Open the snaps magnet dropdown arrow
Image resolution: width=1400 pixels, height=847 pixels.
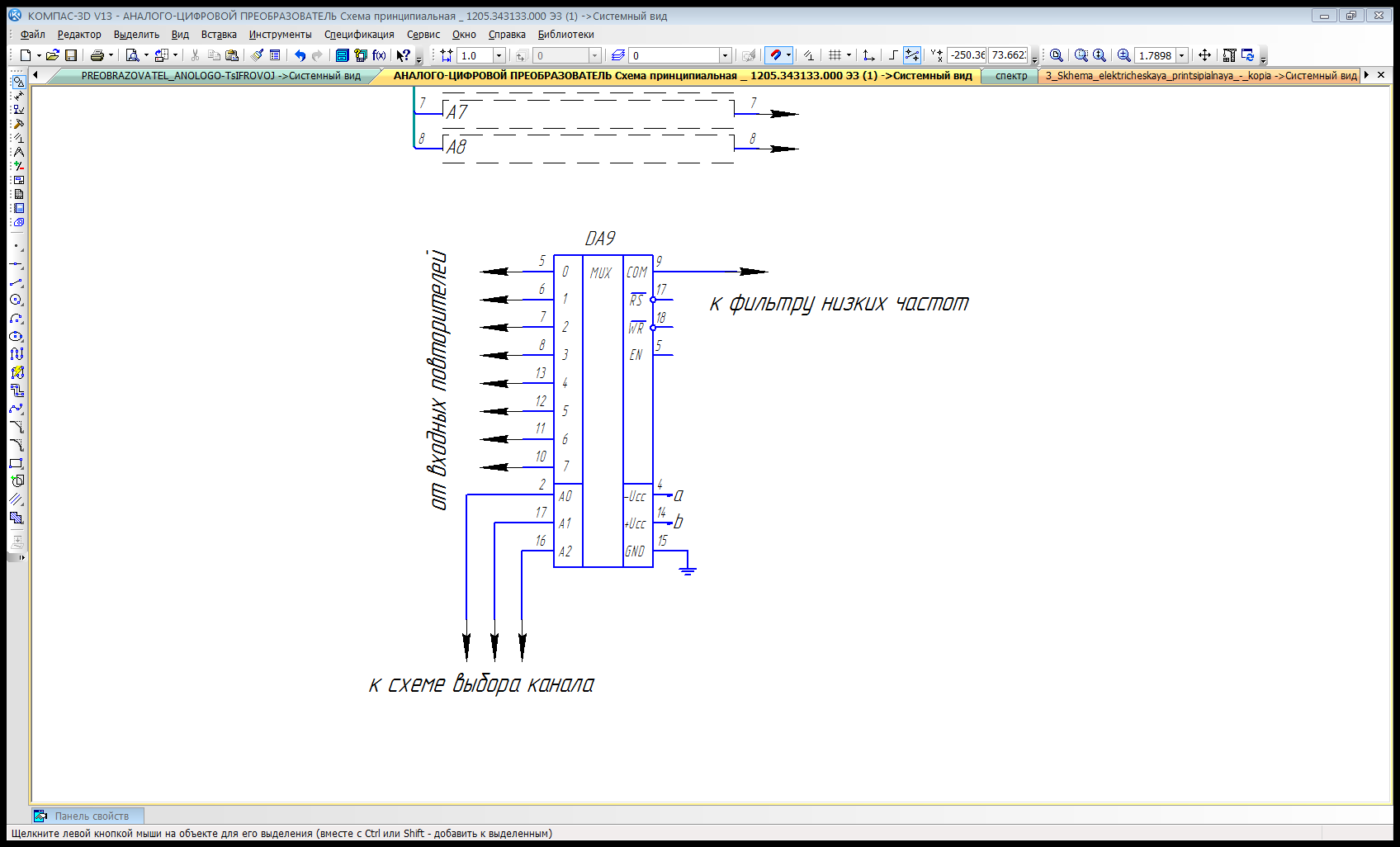(788, 55)
